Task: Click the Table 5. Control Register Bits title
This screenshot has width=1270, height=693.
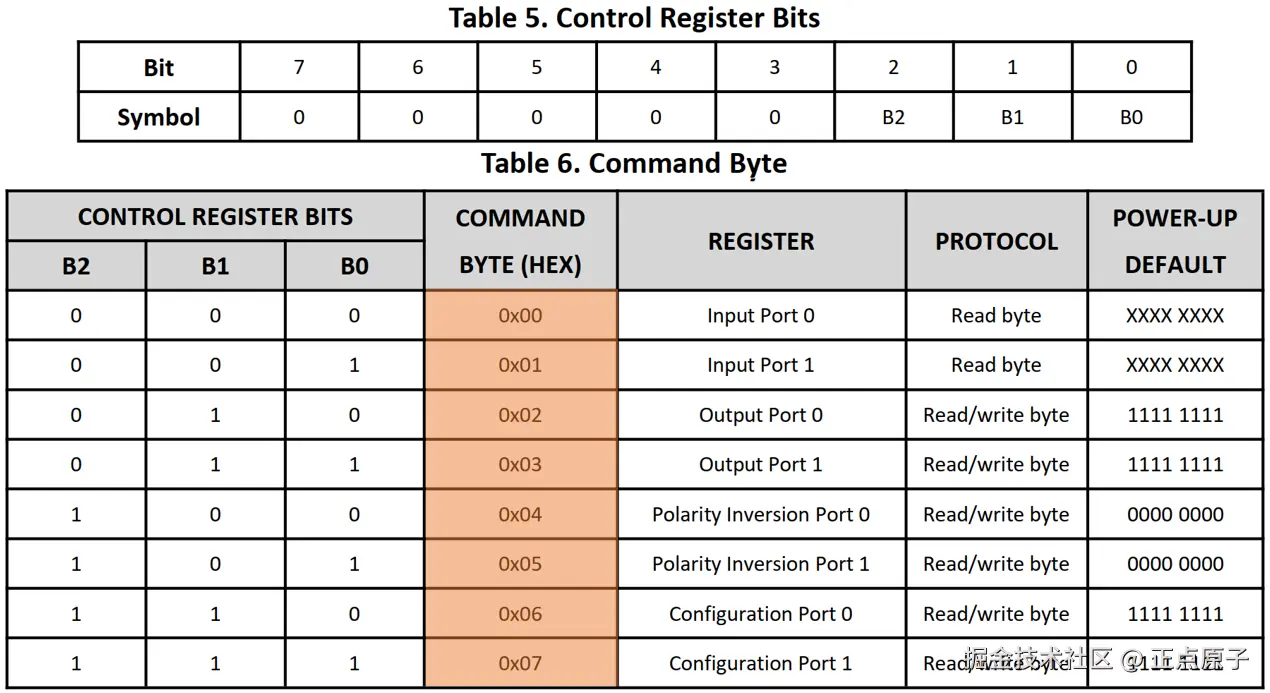Action: [x=634, y=18]
